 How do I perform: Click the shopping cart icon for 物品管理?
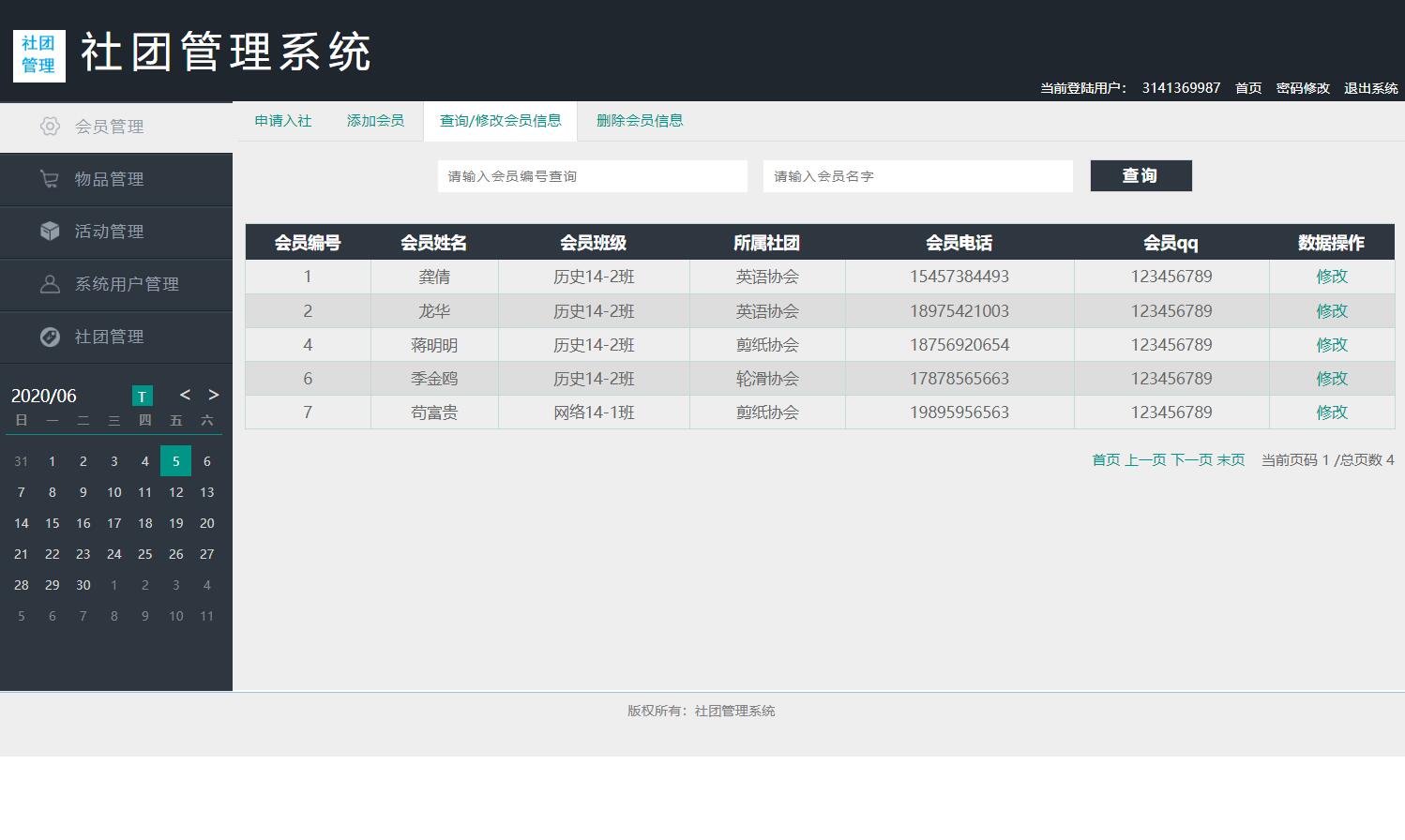(x=50, y=179)
